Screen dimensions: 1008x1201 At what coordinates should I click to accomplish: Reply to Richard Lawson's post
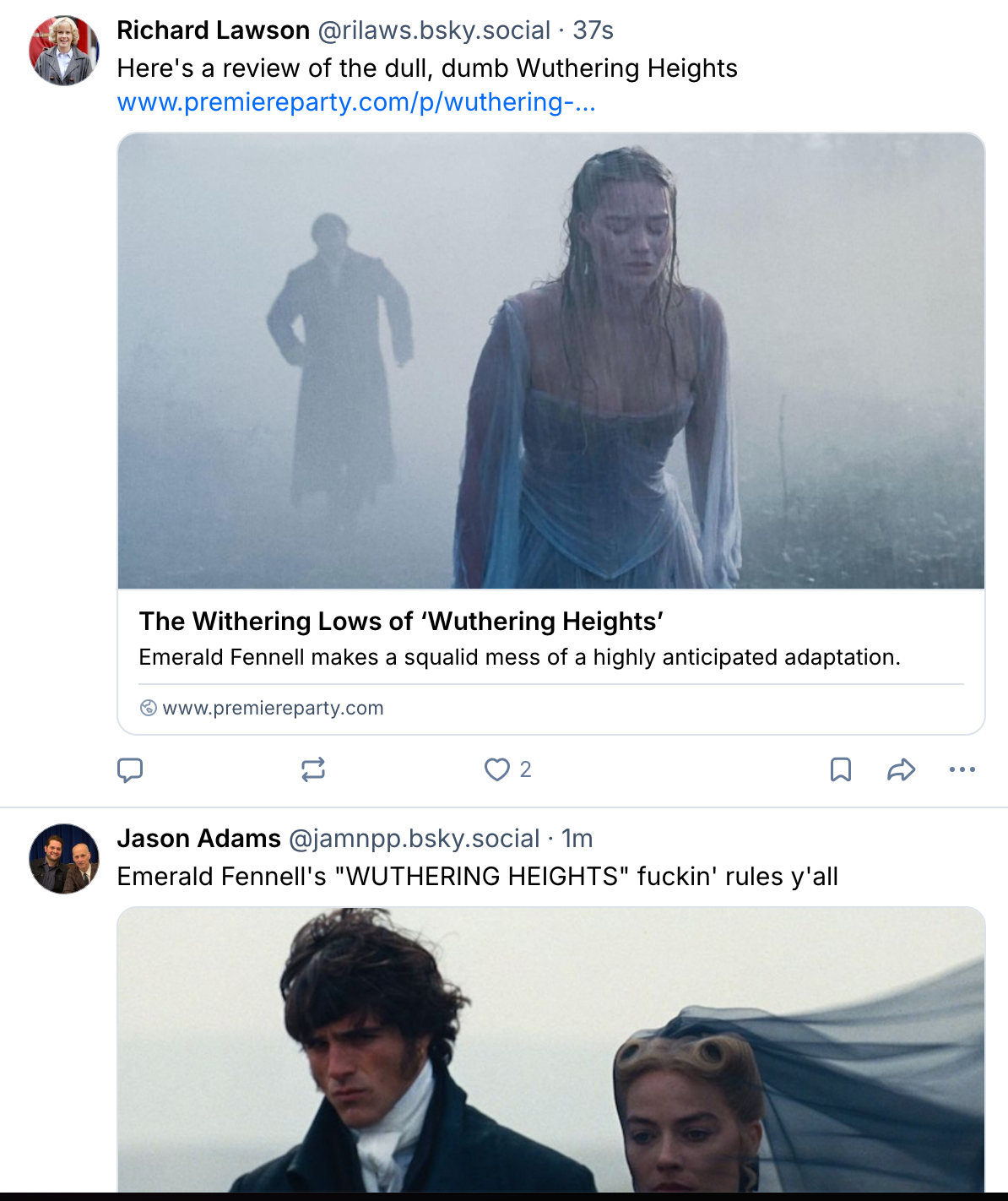[x=130, y=769]
